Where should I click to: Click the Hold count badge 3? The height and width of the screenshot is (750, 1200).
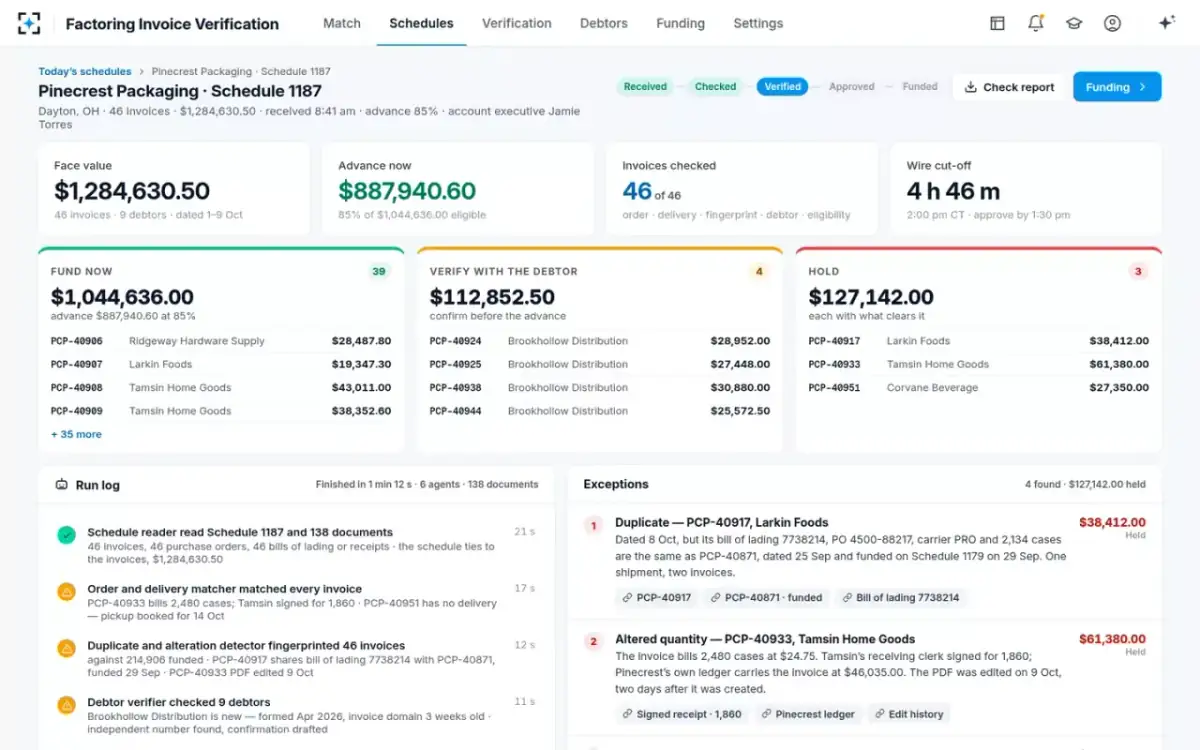[1138, 271]
